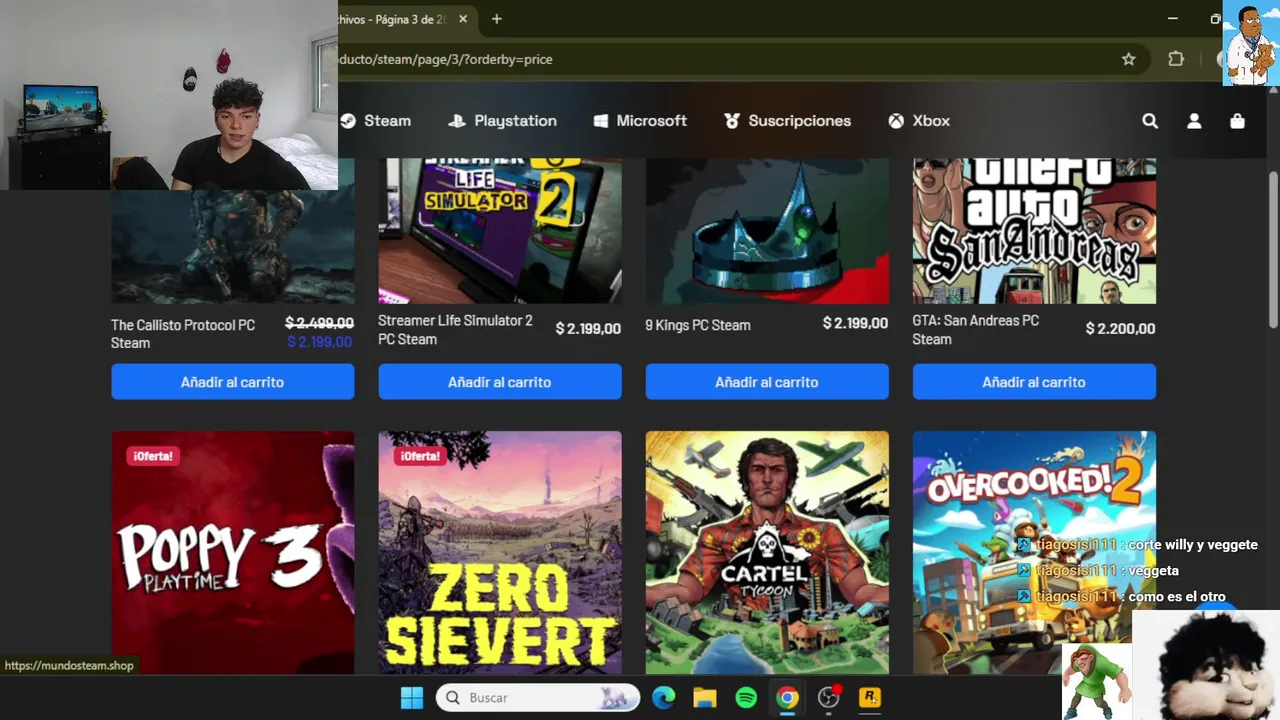Add Streamer Life Simulator 2 to the cart

click(x=500, y=382)
